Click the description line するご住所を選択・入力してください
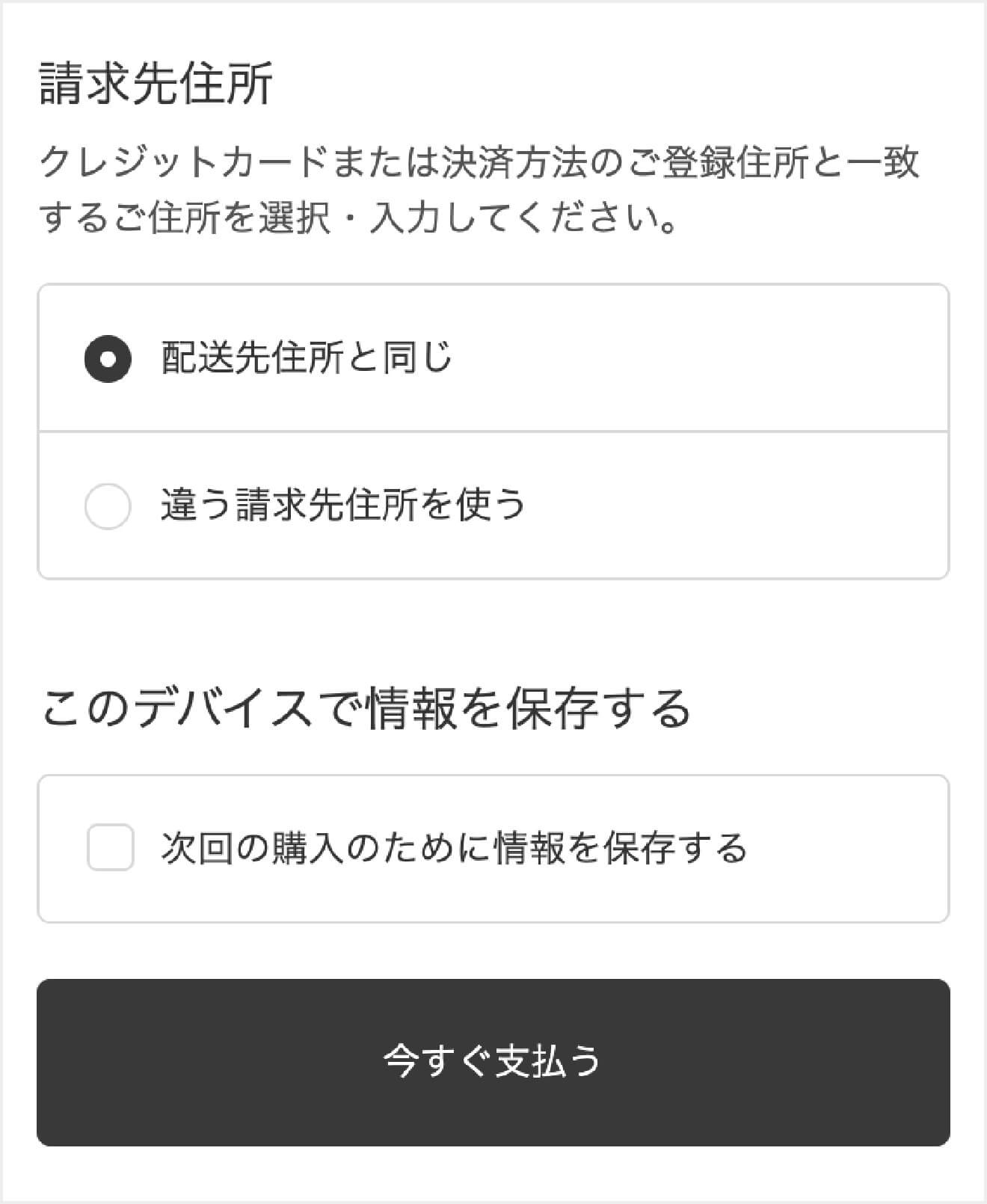987x1204 pixels. [359, 218]
